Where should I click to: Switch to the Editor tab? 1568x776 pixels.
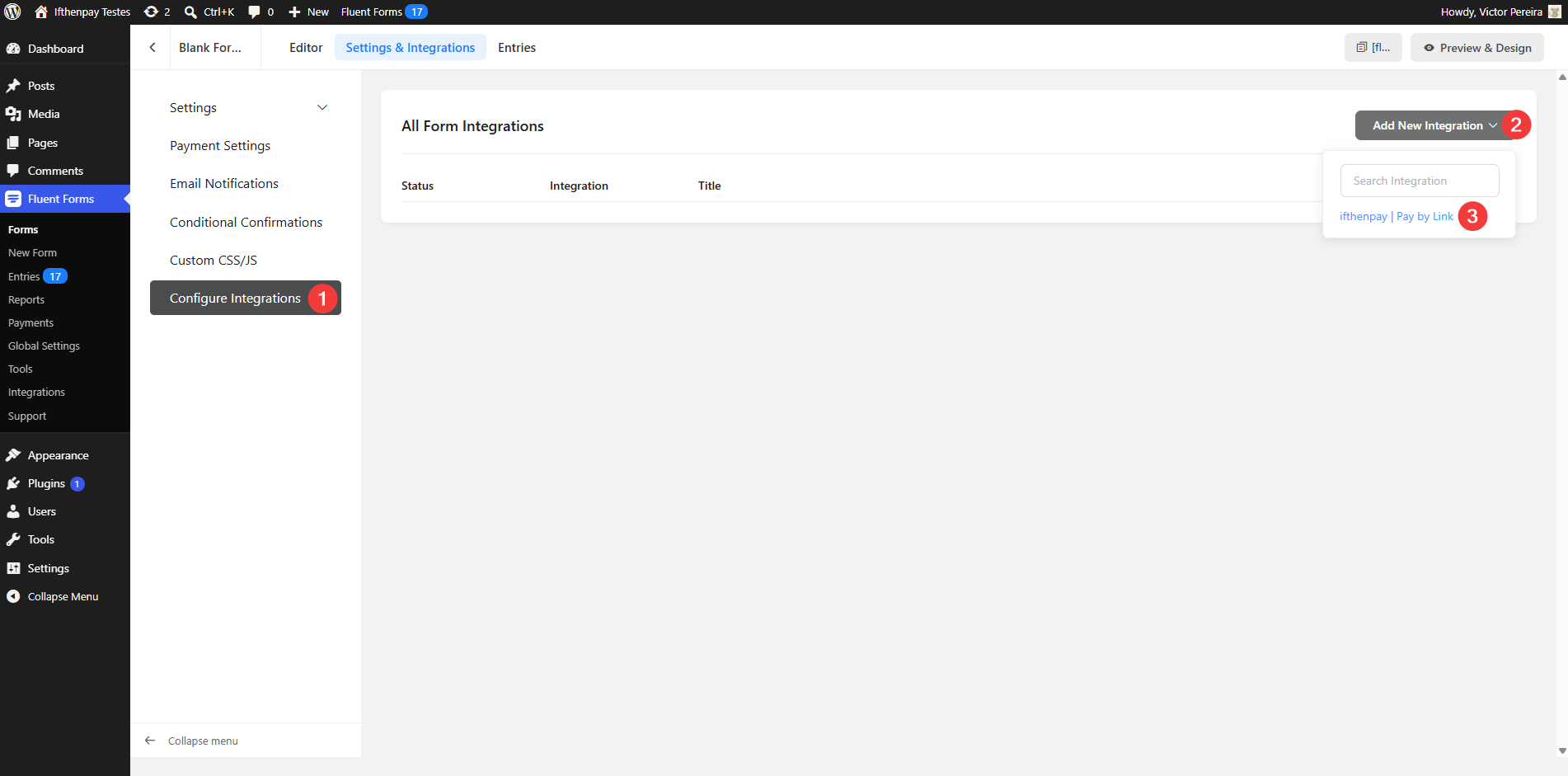(x=306, y=47)
